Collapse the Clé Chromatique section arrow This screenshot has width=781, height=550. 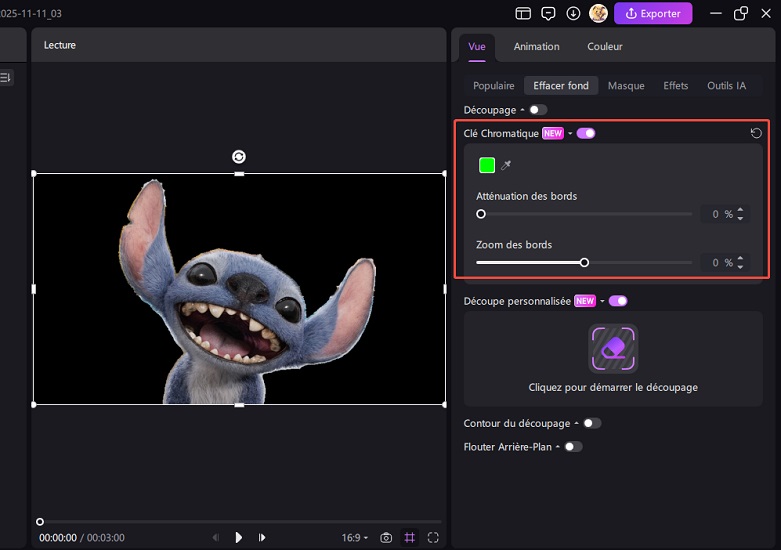570,134
